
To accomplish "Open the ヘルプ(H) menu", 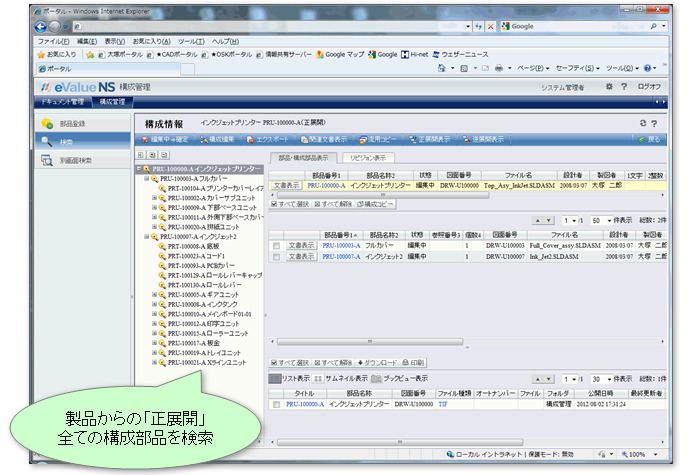I will coord(225,42).
